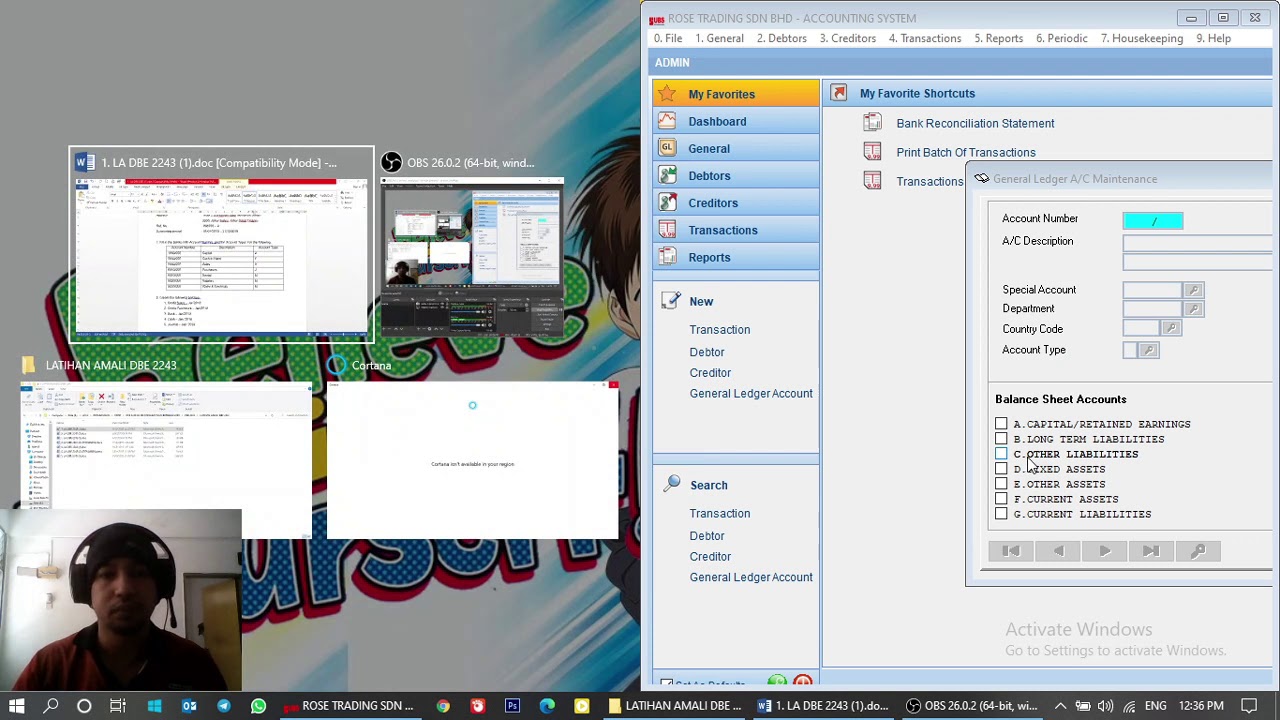Click the Dashboard icon in the sidebar

tap(667, 121)
